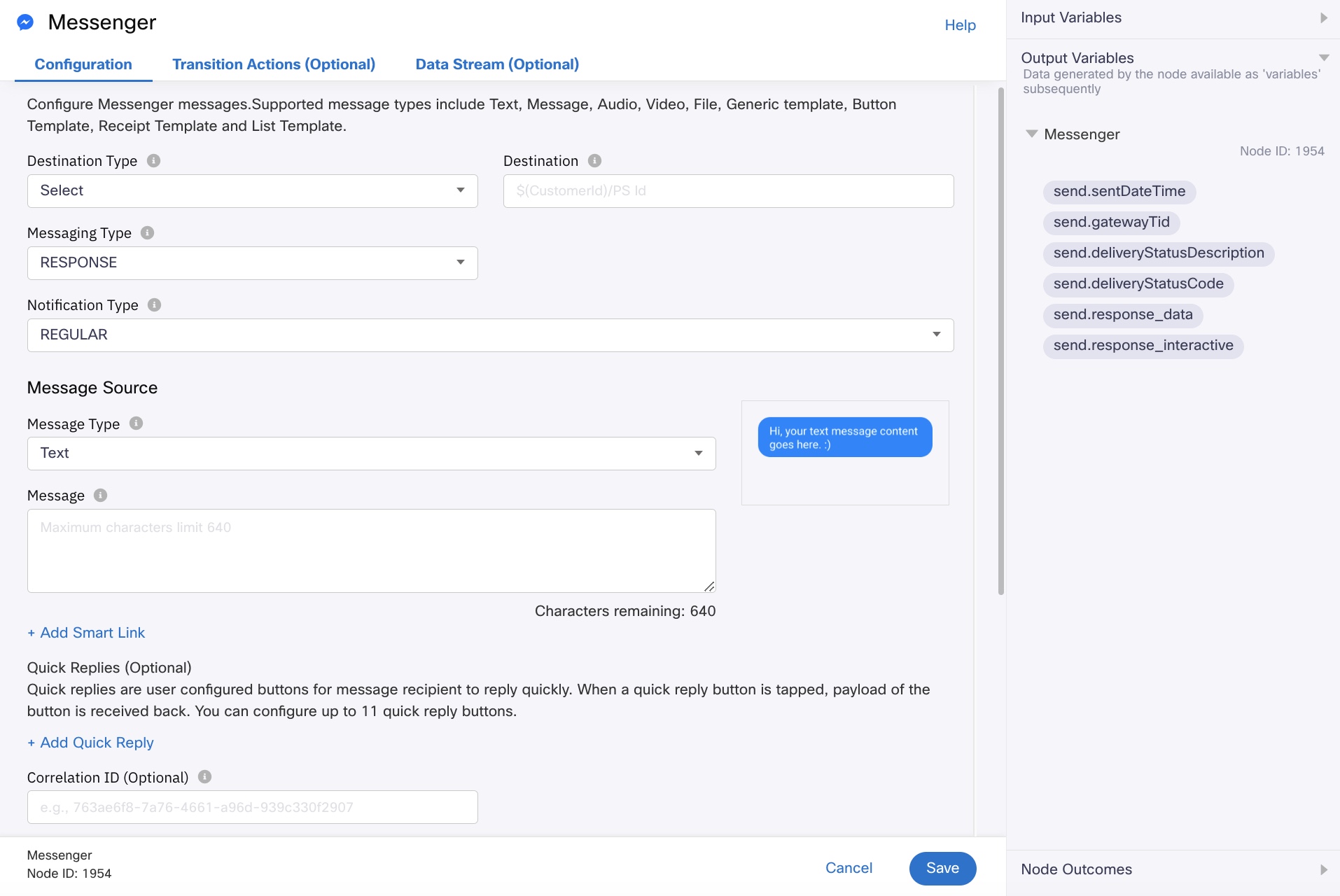
Task: Expand the Input Variables panel
Action: tap(1323, 18)
